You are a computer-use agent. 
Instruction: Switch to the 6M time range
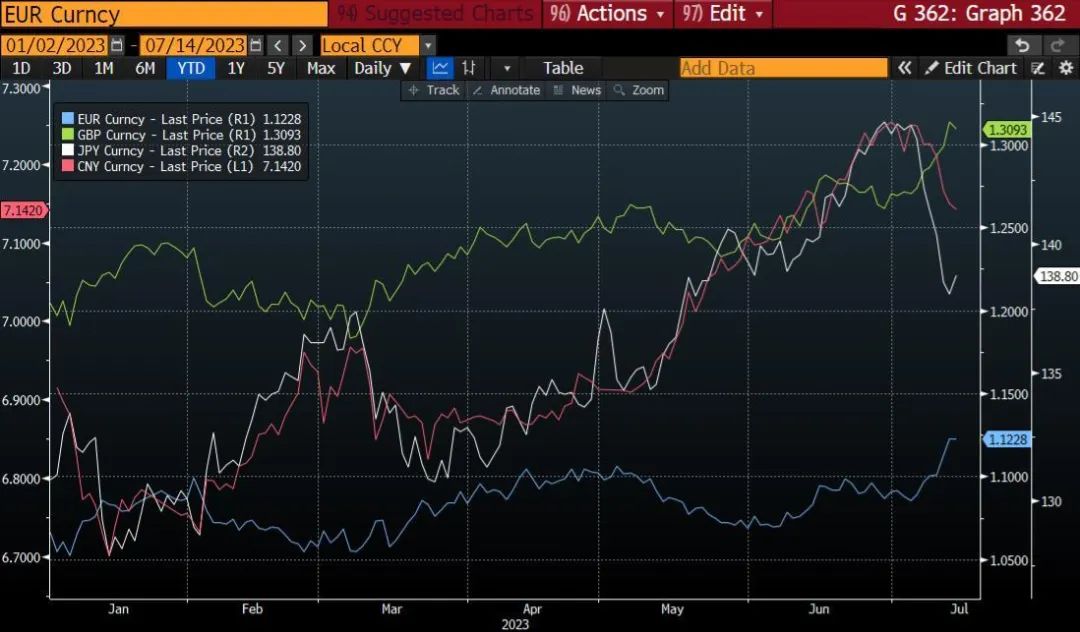145,68
